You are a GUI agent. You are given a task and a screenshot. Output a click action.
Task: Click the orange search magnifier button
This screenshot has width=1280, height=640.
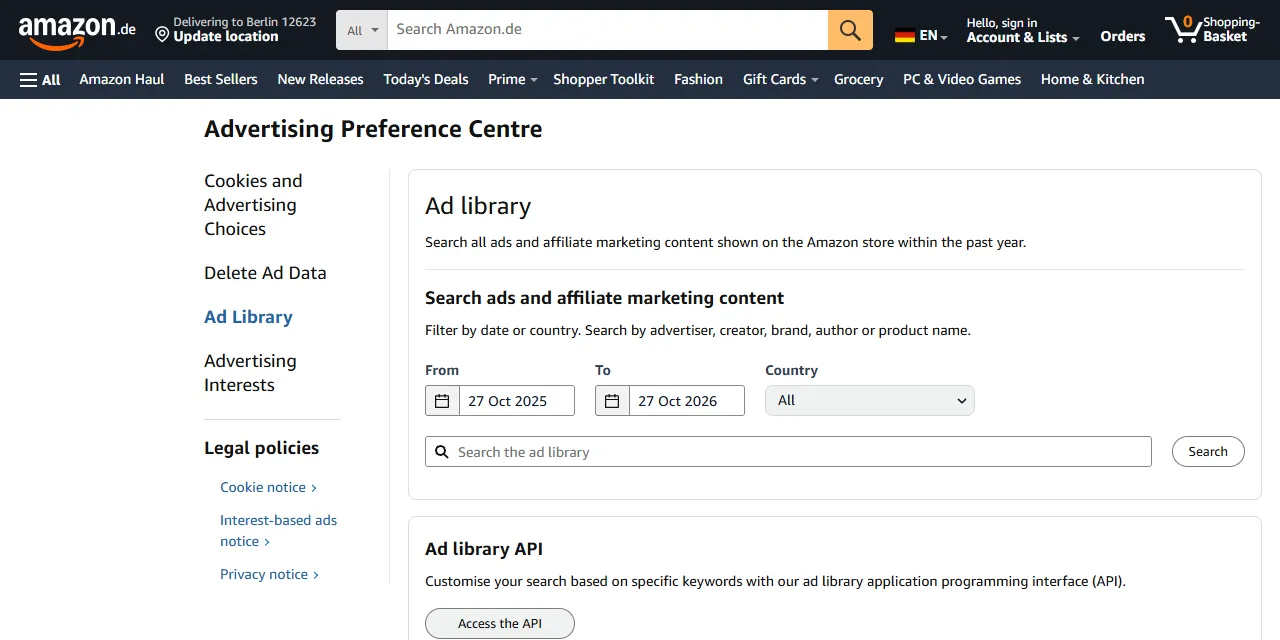coord(850,30)
